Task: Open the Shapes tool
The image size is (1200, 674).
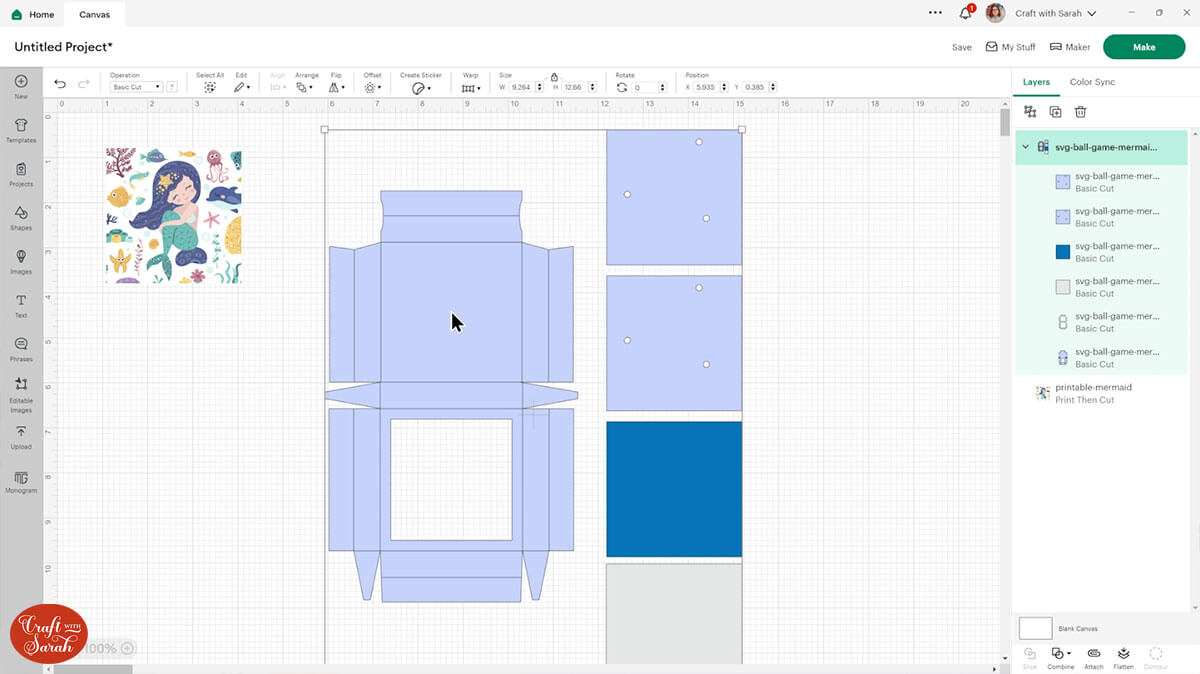Action: (21, 216)
